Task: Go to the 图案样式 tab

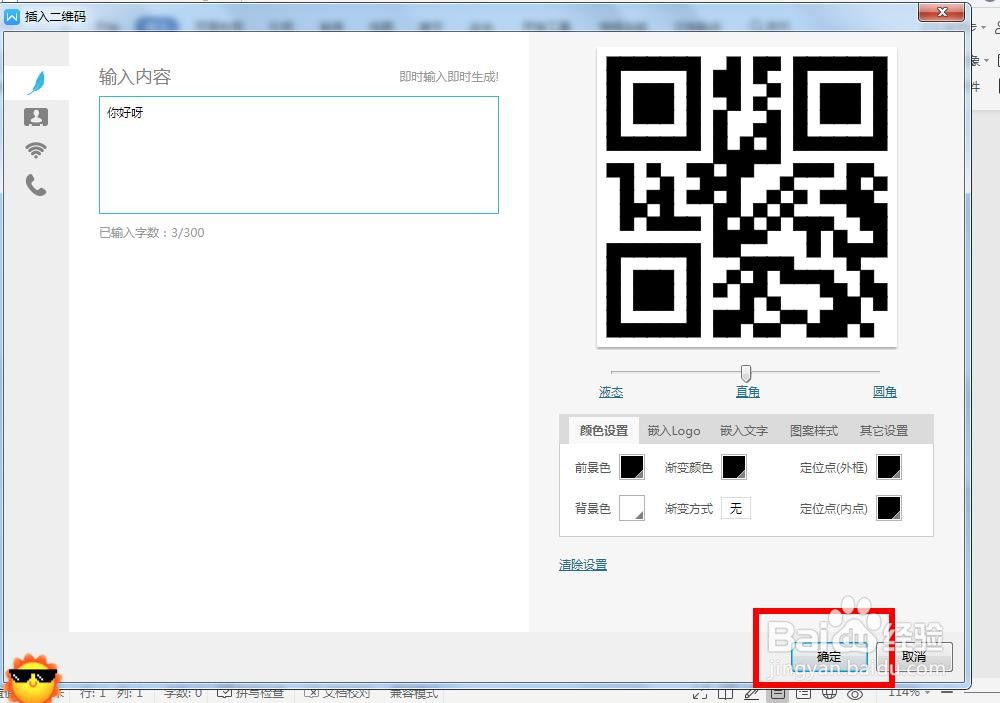Action: click(x=814, y=431)
